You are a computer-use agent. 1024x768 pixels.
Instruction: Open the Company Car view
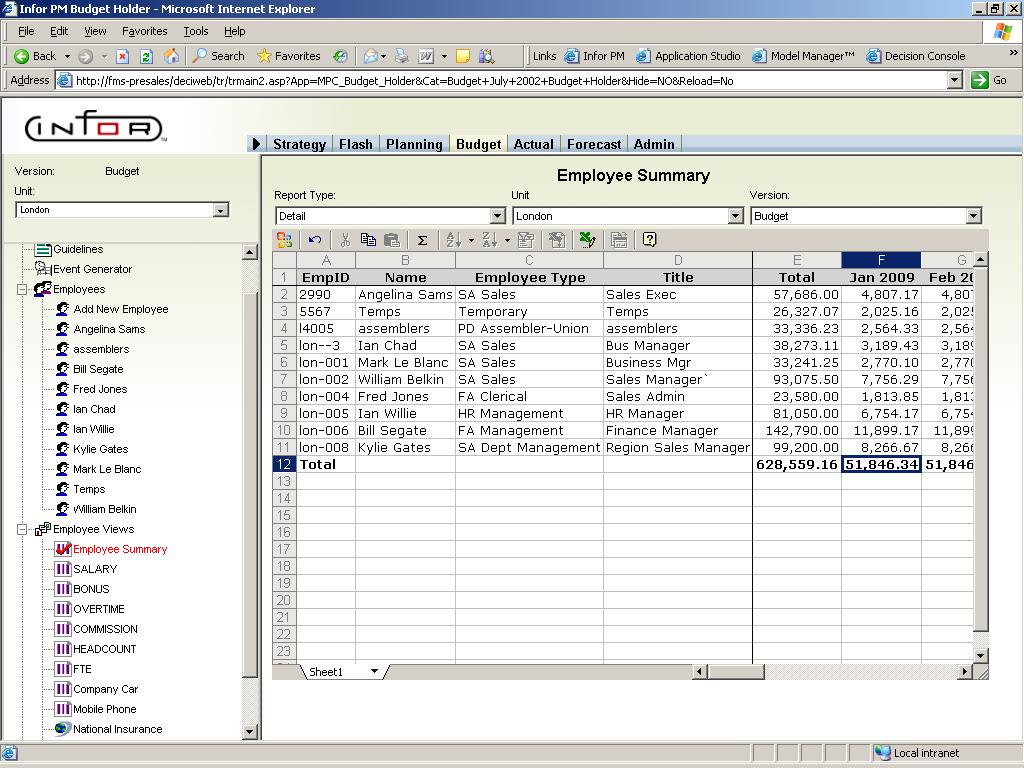click(106, 689)
